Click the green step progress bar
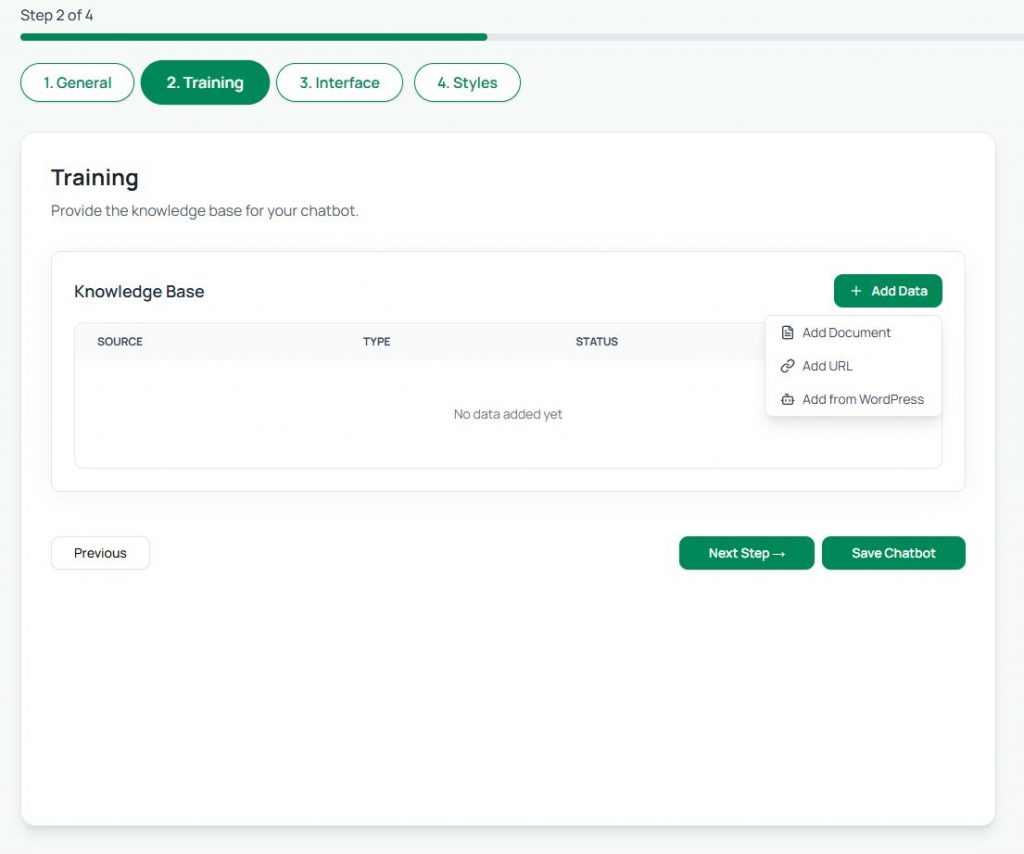Image resolution: width=1024 pixels, height=854 pixels. click(253, 37)
